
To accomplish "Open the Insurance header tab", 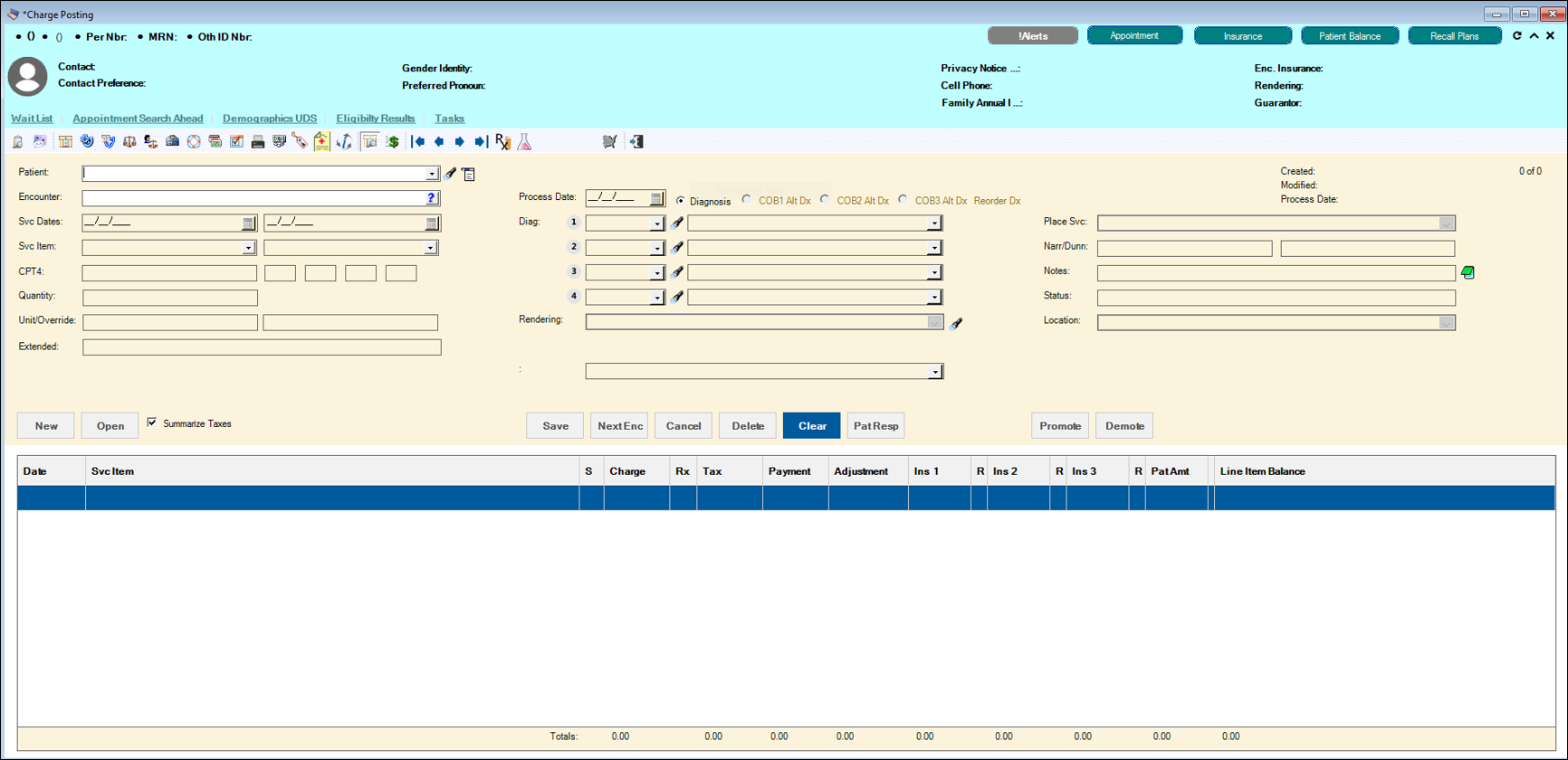I will pyautogui.click(x=1242, y=36).
